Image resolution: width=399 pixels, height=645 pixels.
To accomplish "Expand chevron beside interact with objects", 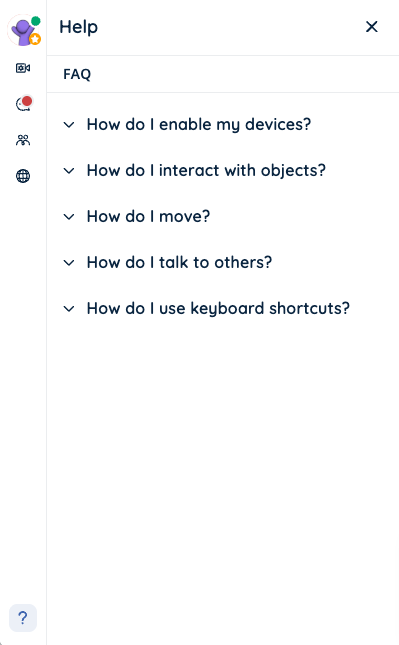I will click(69, 171).
